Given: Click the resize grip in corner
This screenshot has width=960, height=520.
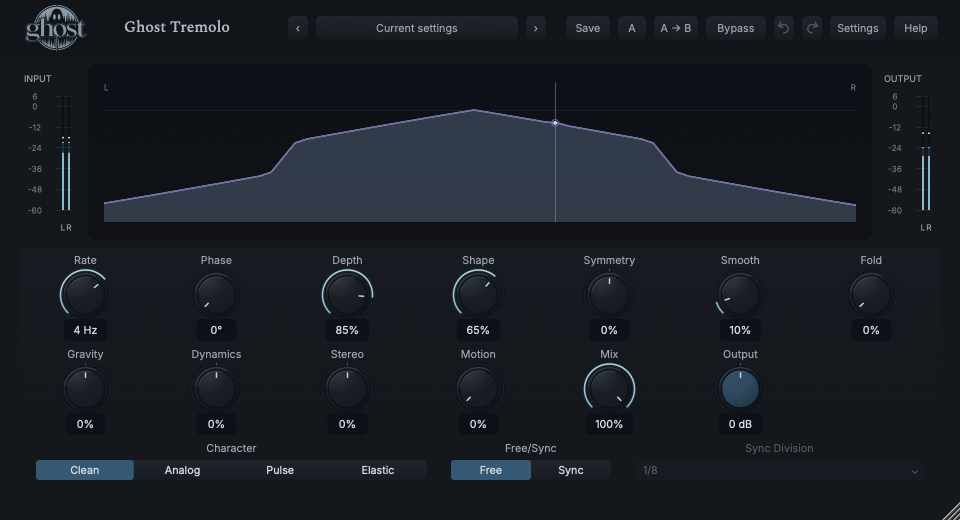Looking at the screenshot, I should [x=951, y=511].
